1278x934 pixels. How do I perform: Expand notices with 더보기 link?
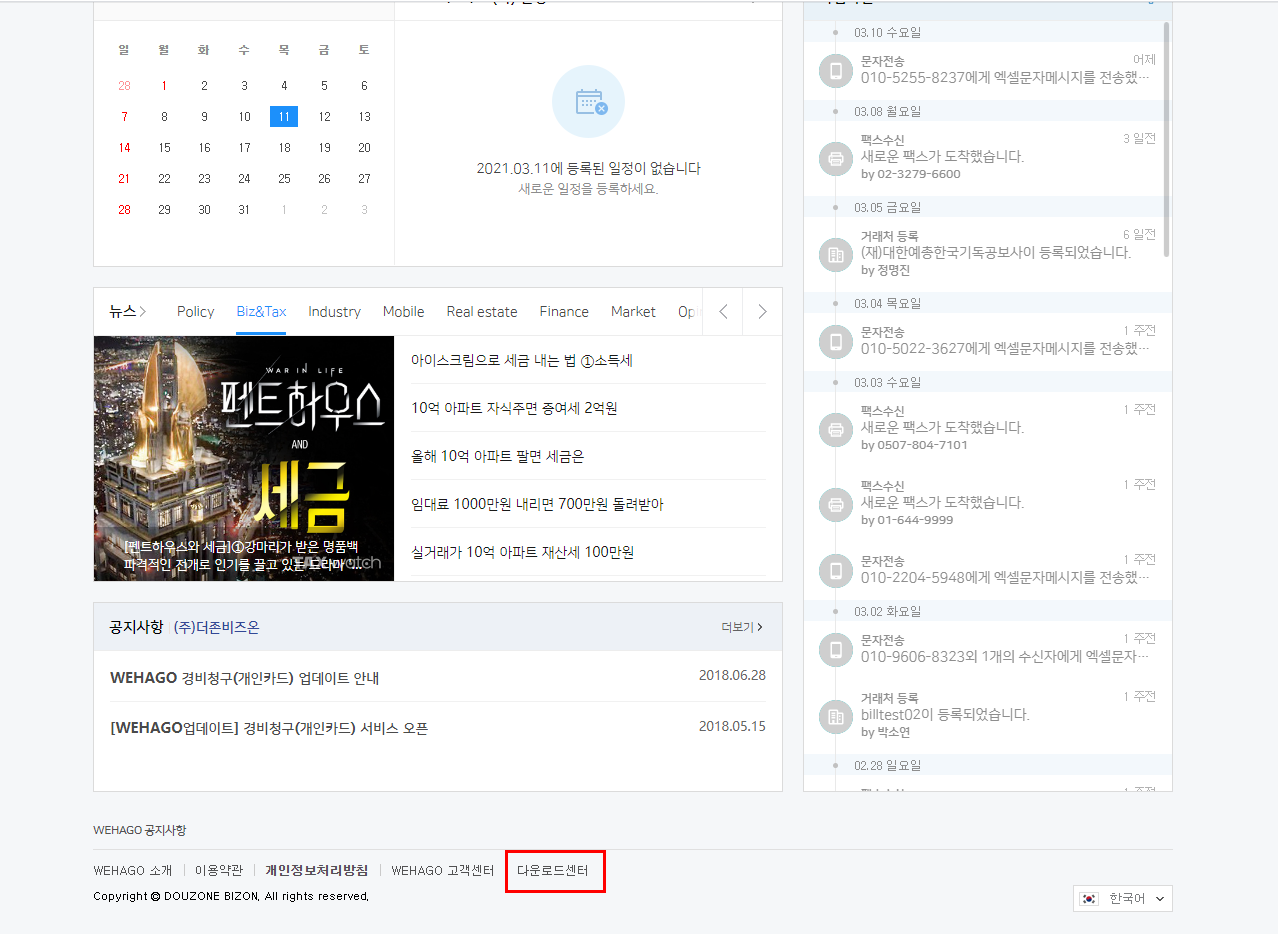[x=741, y=627]
